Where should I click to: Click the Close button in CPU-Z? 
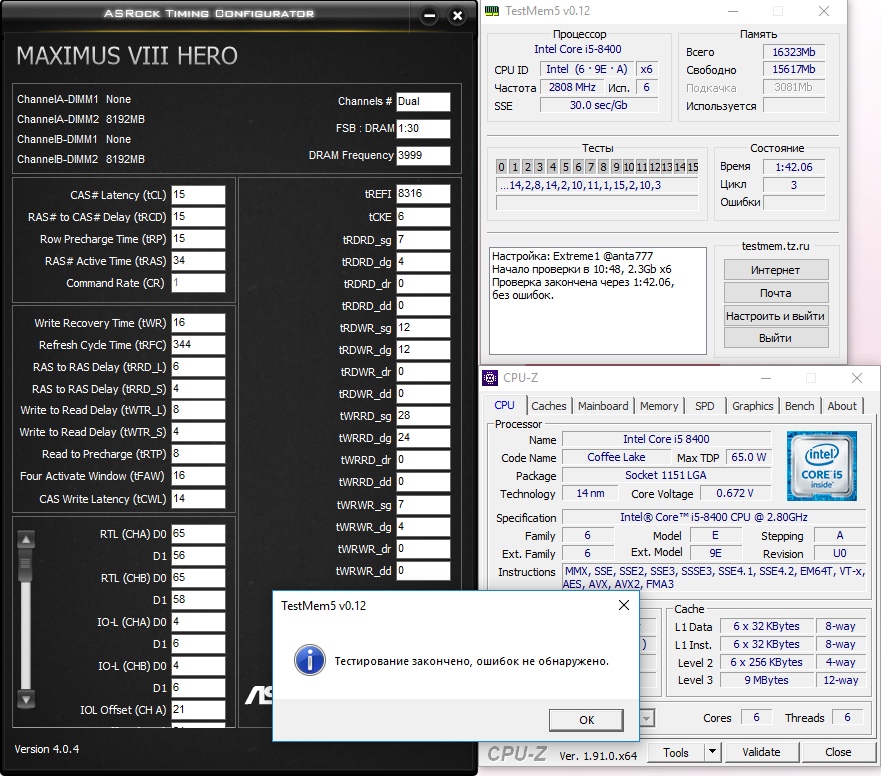point(838,752)
